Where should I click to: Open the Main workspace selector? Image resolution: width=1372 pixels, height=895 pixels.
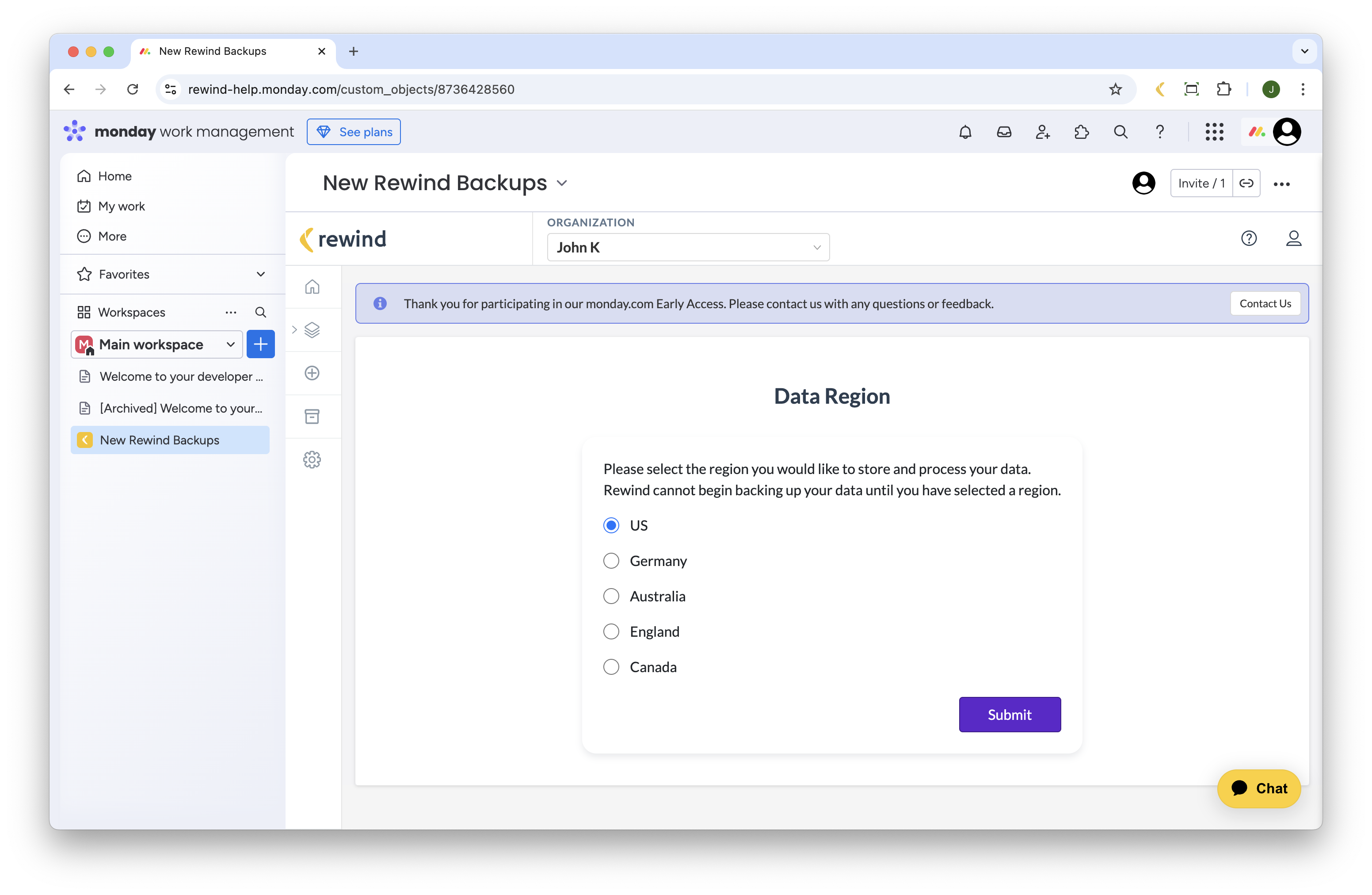157,344
